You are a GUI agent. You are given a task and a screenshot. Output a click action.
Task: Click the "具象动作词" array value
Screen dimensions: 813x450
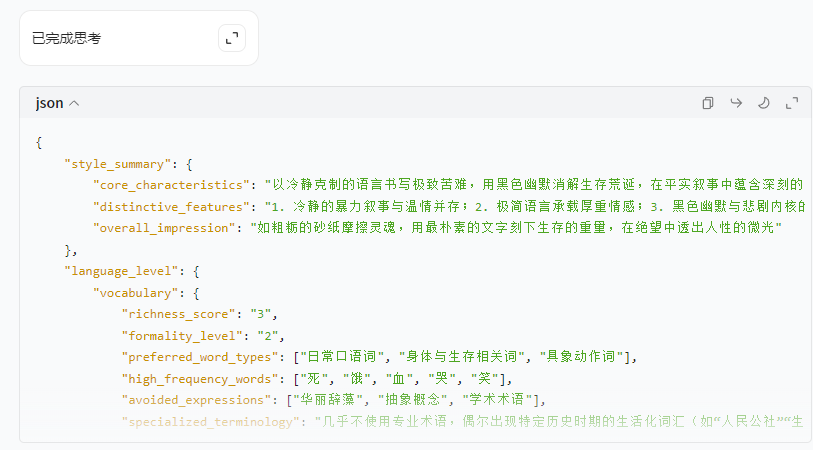581,357
